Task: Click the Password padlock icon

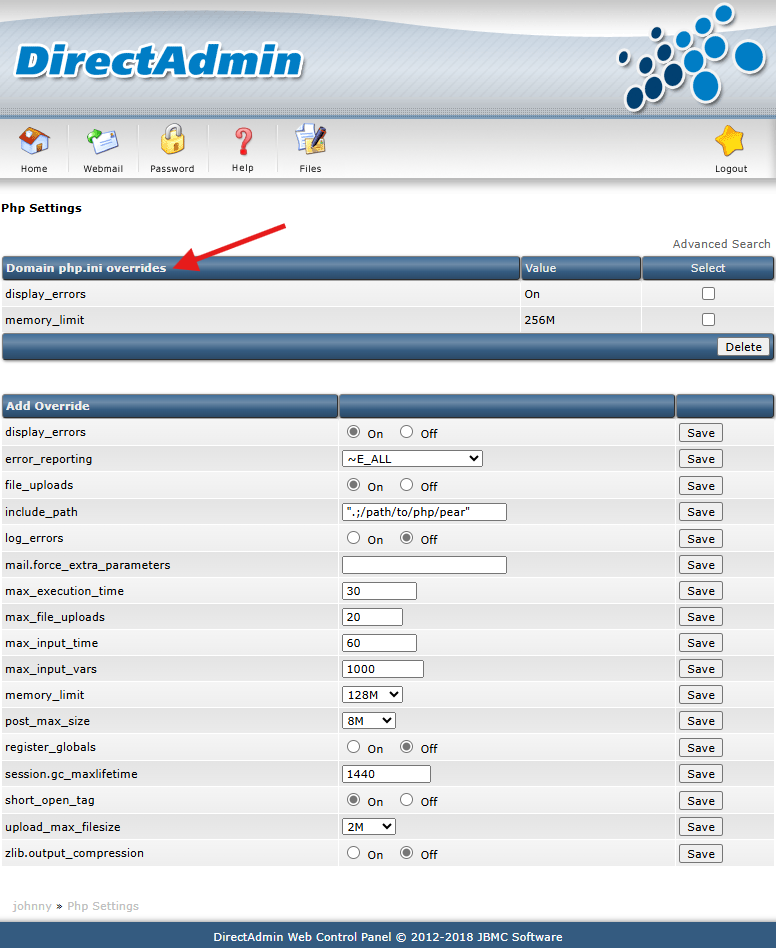Action: [x=172, y=140]
